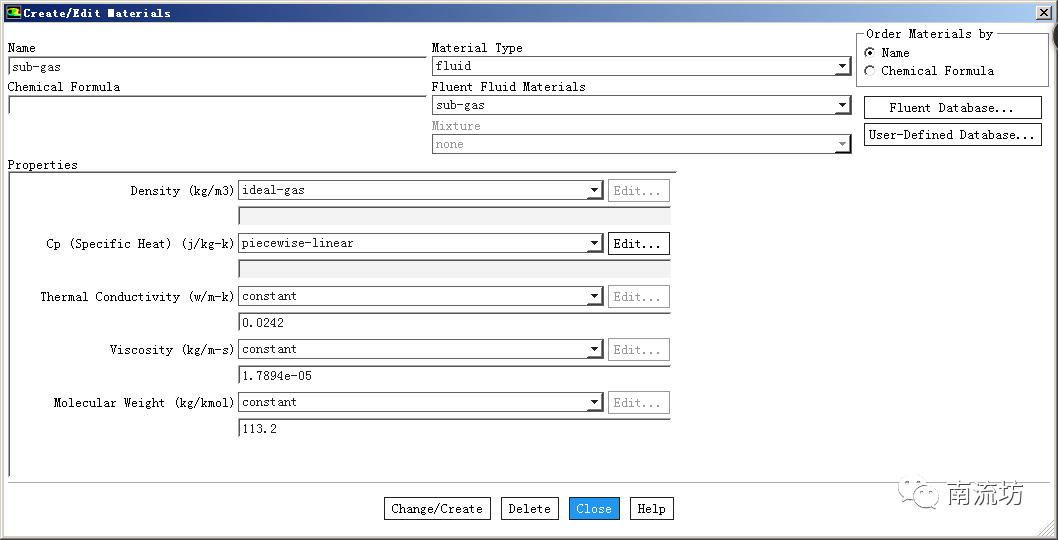Click the Name field containing sub-gas
The width and height of the screenshot is (1058, 540).
coord(217,67)
